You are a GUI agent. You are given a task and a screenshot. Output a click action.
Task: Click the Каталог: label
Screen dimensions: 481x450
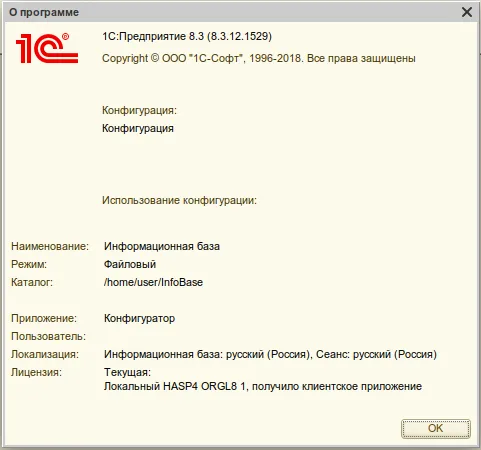pyautogui.click(x=32, y=282)
